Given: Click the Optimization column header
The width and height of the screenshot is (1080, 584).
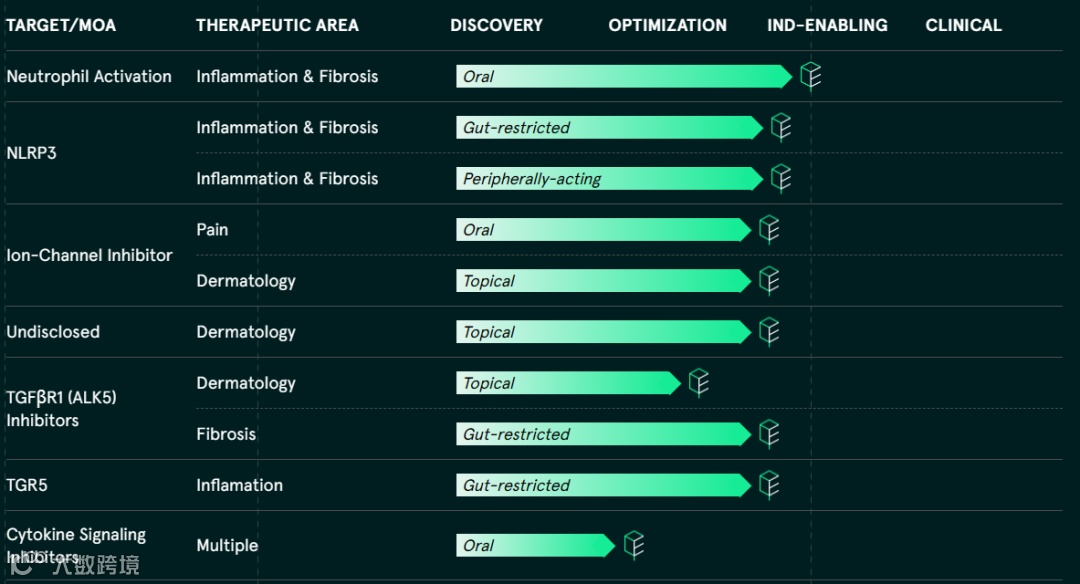Looking at the screenshot, I should pyautogui.click(x=667, y=25).
